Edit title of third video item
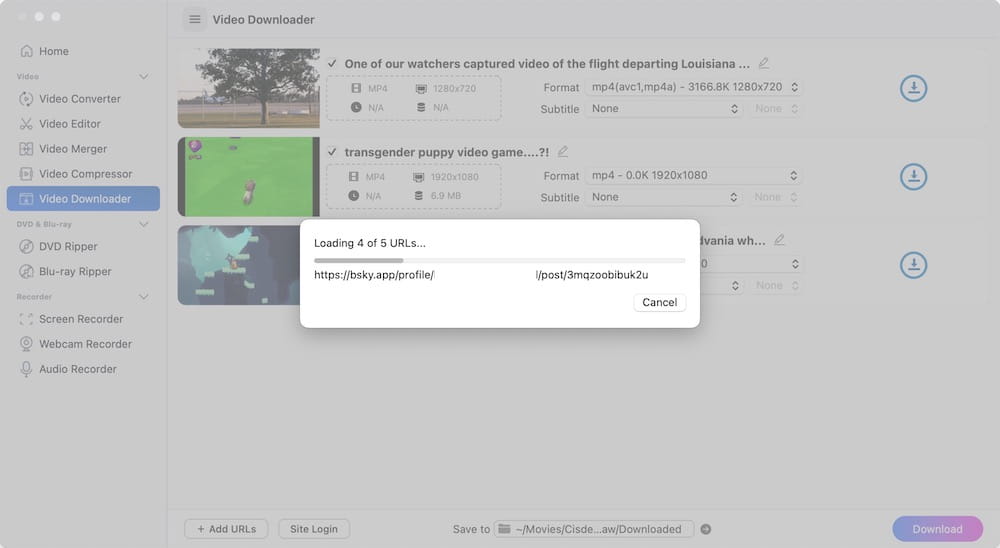The width and height of the screenshot is (1000, 548). tap(779, 240)
